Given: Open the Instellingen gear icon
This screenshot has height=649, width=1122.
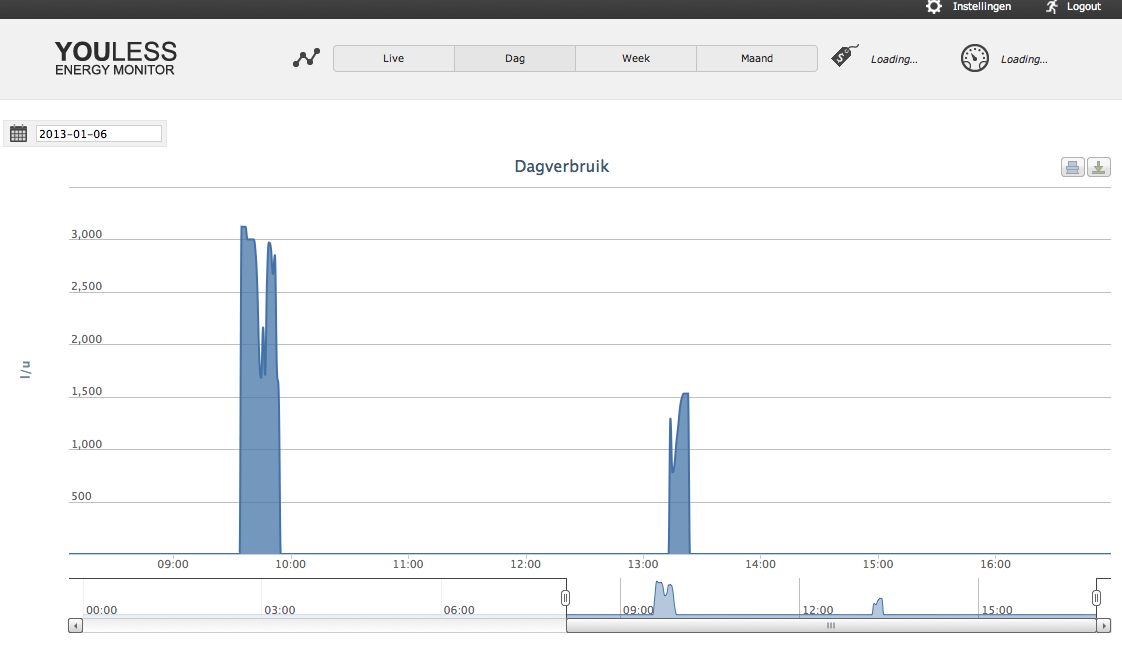Looking at the screenshot, I should pos(934,6).
